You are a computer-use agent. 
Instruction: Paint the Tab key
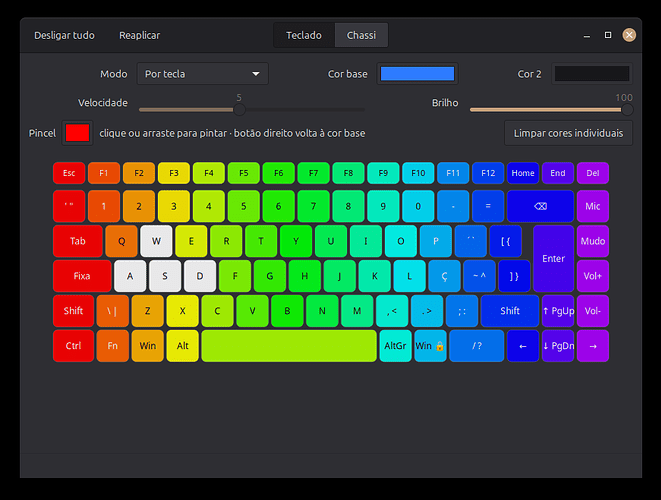[78, 241]
